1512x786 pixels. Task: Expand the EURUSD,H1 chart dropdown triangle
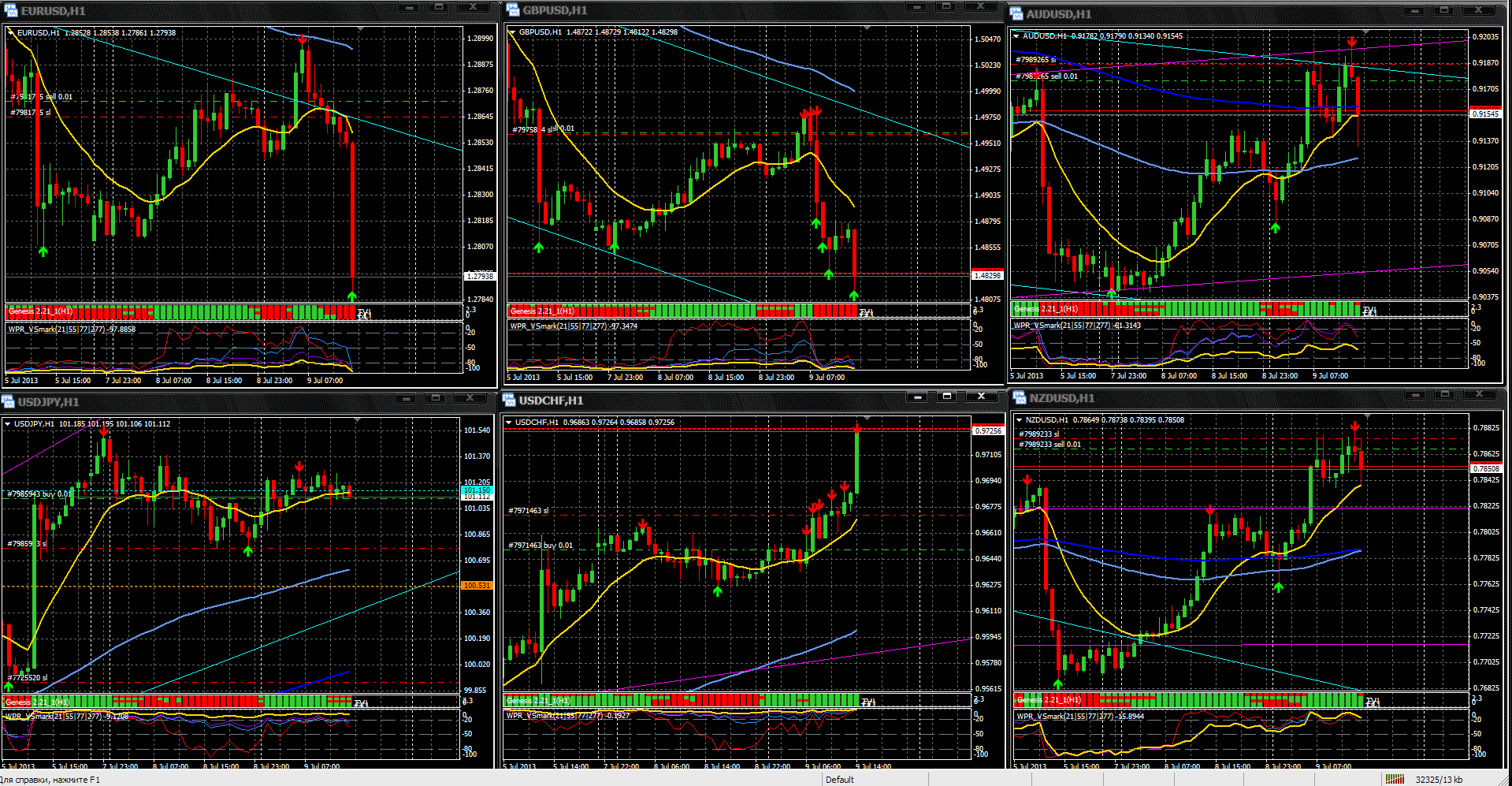(10, 32)
